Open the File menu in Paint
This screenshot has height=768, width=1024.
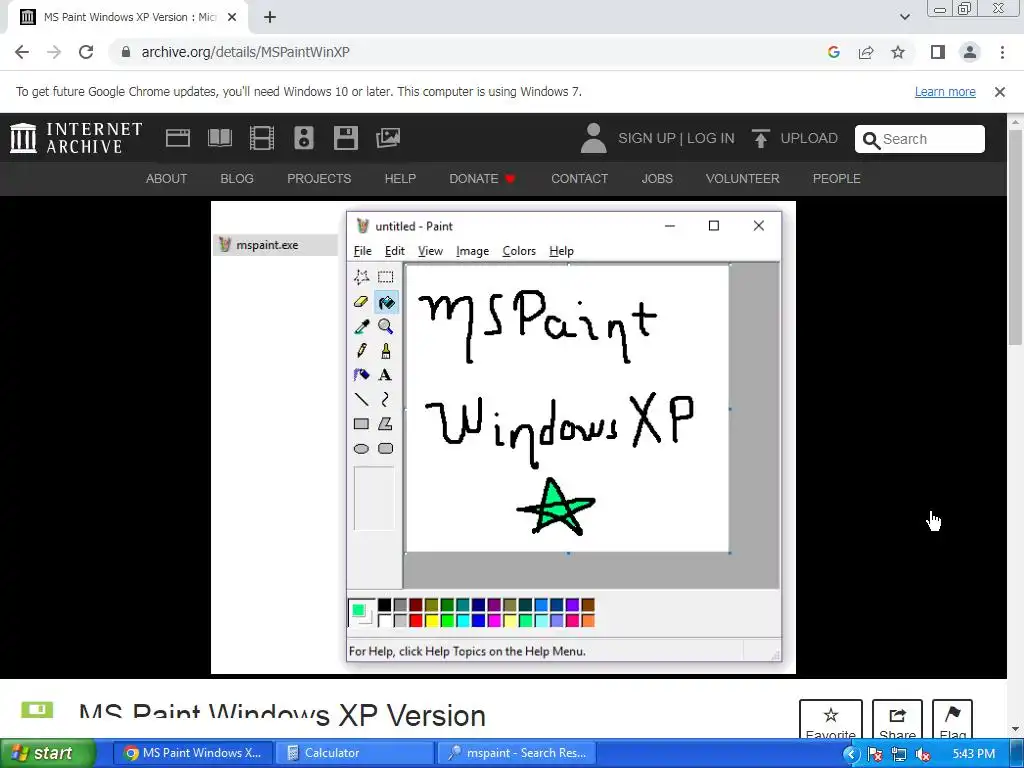coord(362,251)
